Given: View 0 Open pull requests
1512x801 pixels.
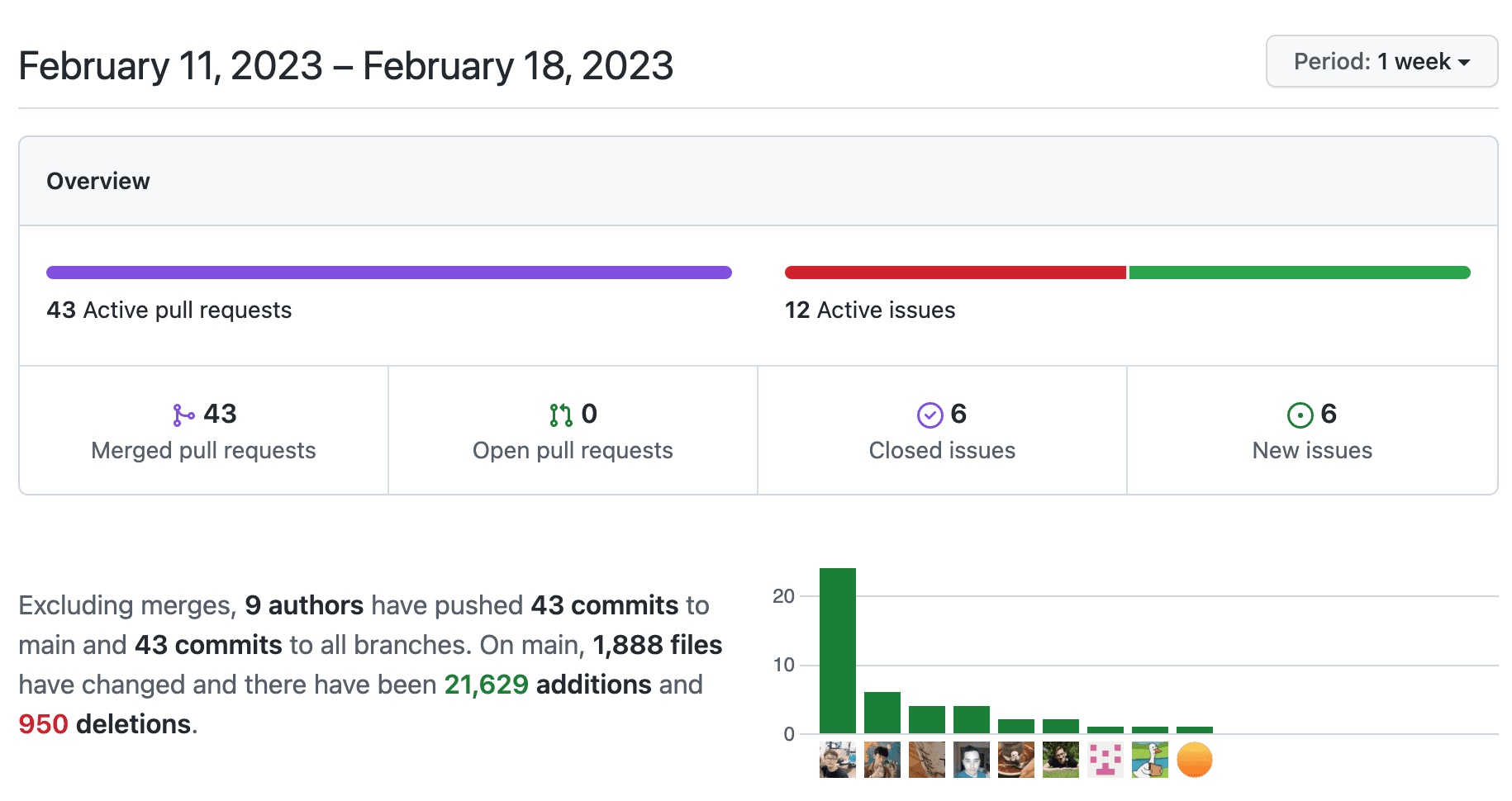Looking at the screenshot, I should click(573, 431).
